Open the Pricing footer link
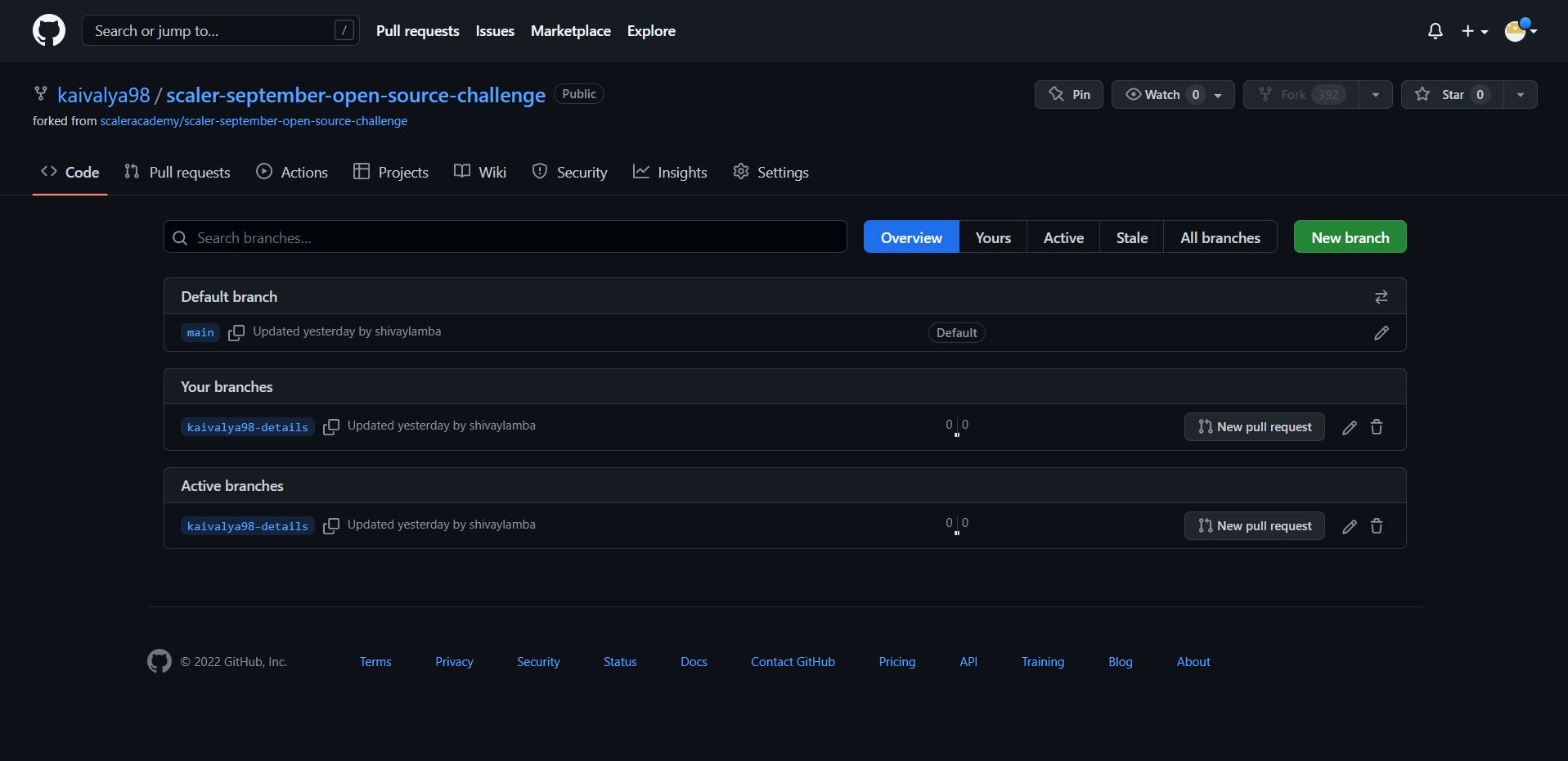The width and height of the screenshot is (1568, 761). point(897,662)
